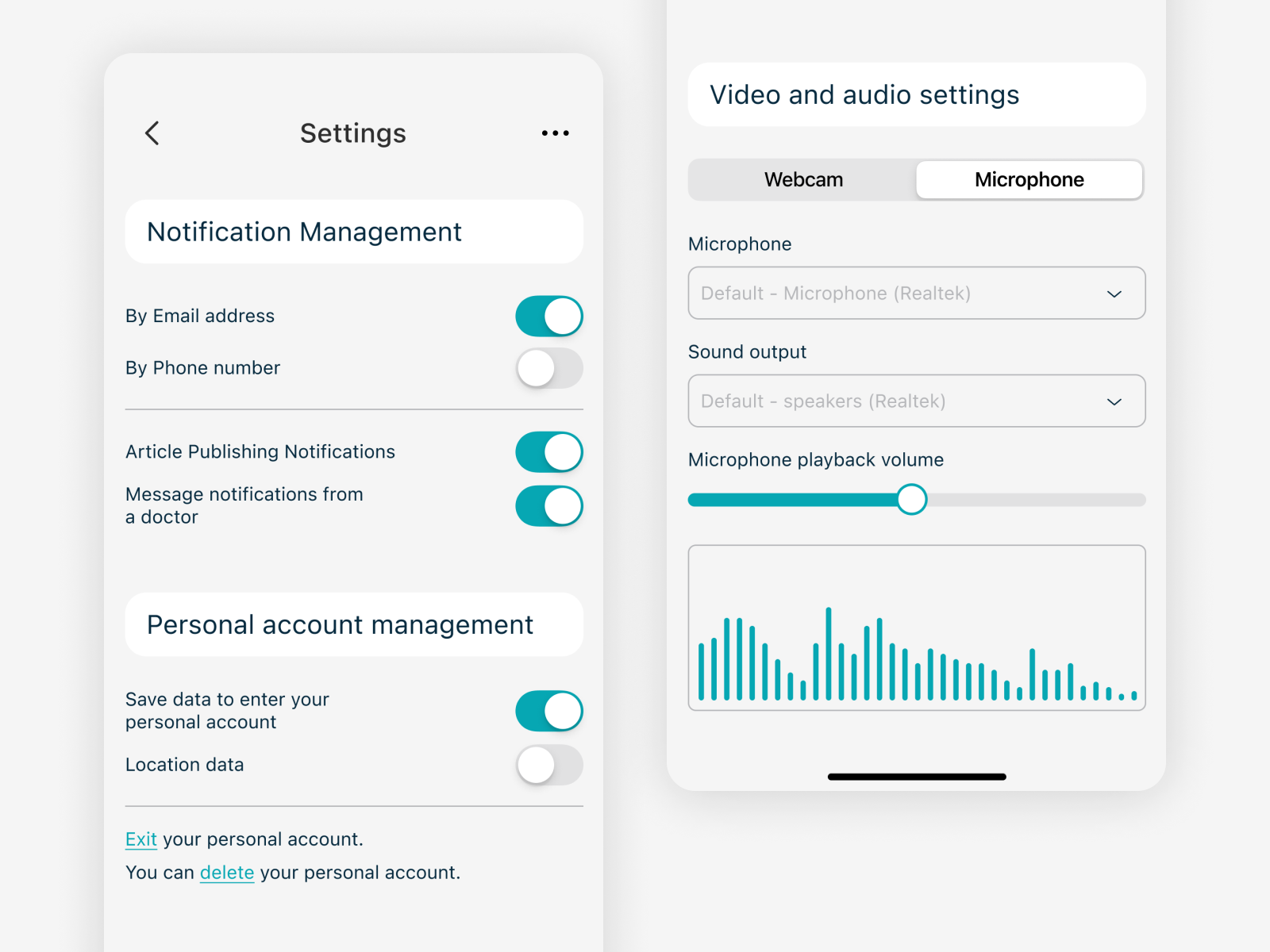Click the delete personal account link
The width and height of the screenshot is (1270, 952).
(x=227, y=872)
